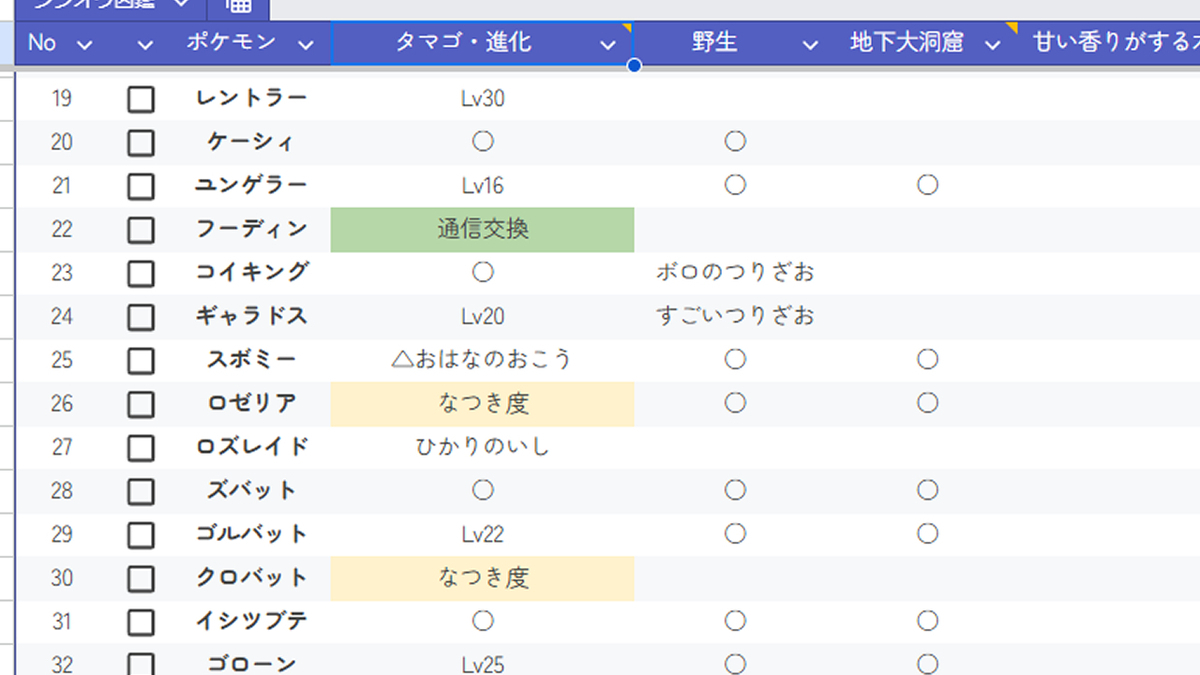Select コイキング's circle under タマゴ・進化
The height and width of the screenshot is (675, 1200).
(x=483, y=272)
